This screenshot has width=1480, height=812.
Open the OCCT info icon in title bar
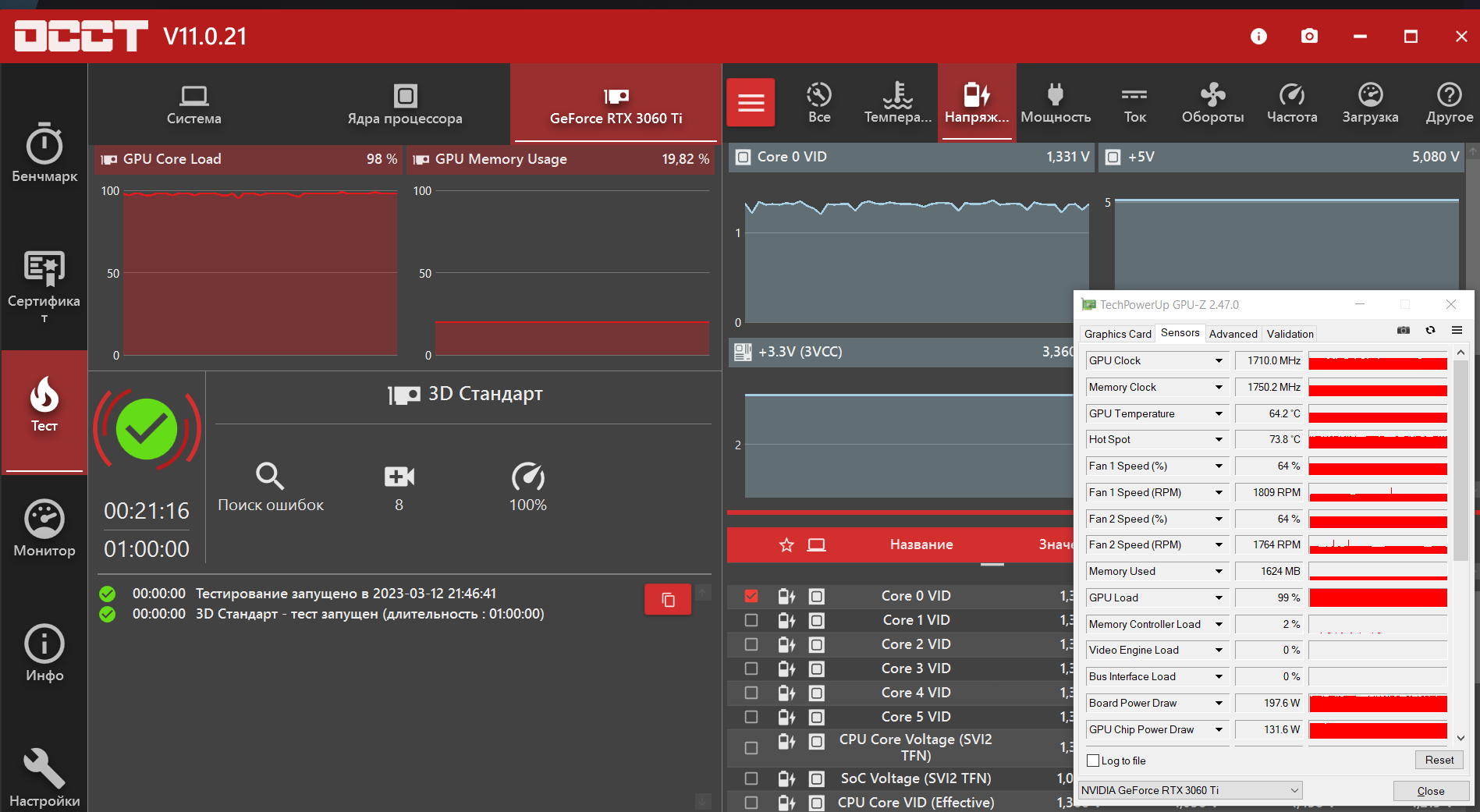point(1258,36)
